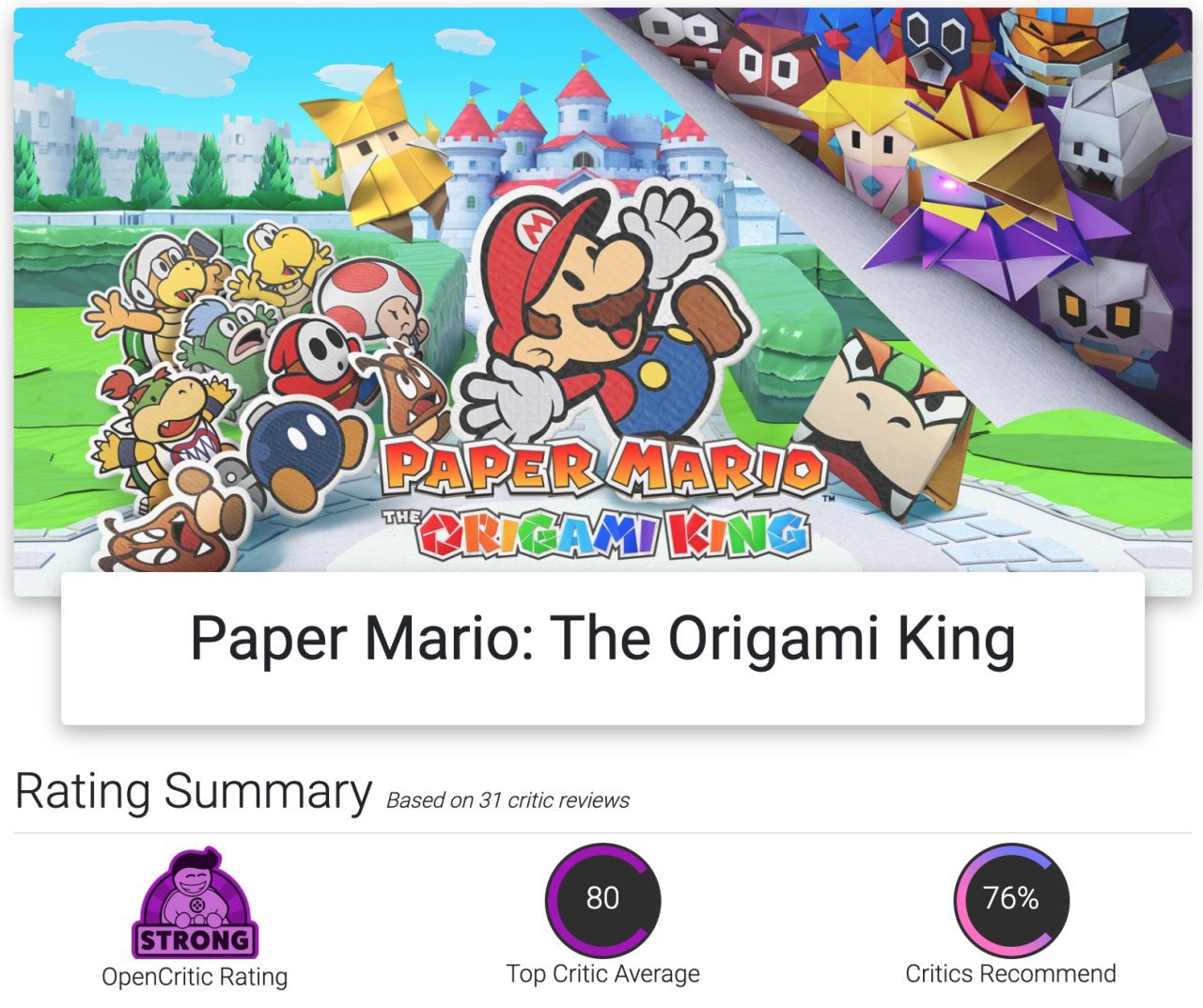Screen dimensions: 1203x1008
Task: Click the Critics Recommend label
Action: coord(1011,973)
